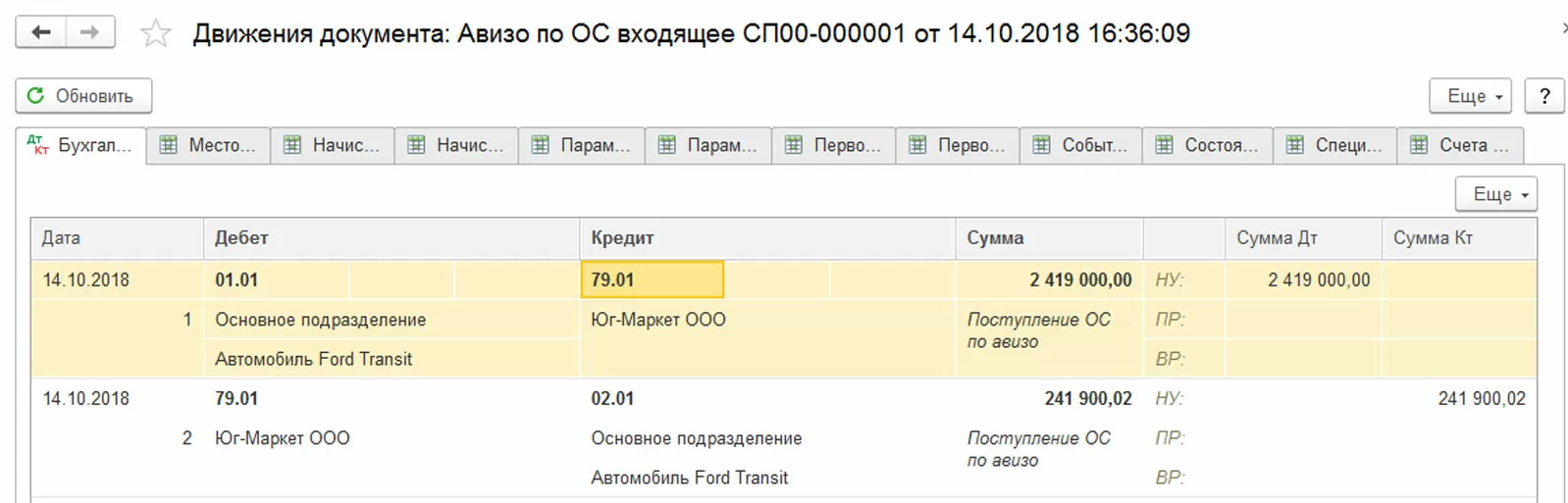Sort by the Дебет column header
Image resolution: width=1568 pixels, height=503 pixels.
click(x=241, y=238)
